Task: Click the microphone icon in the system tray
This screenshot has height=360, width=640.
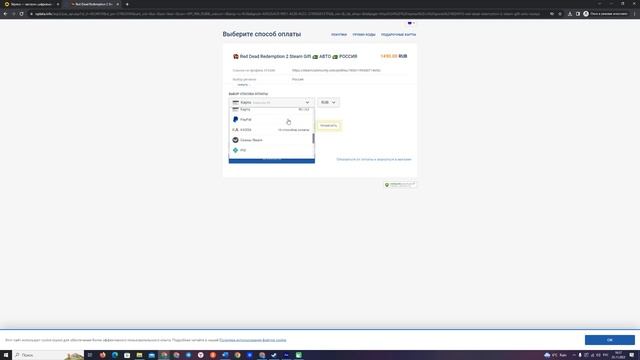Action: (580, 355)
